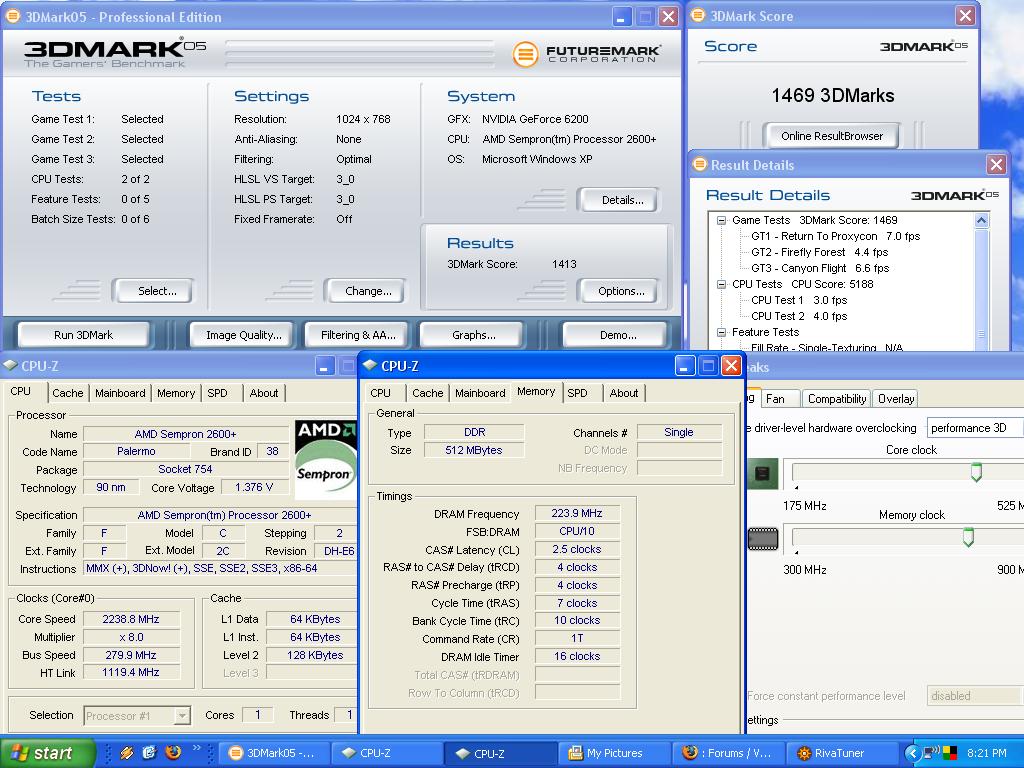Open Cache tab in back CPU-Z window
Viewport: 1024px width, 768px height.
[x=68, y=393]
